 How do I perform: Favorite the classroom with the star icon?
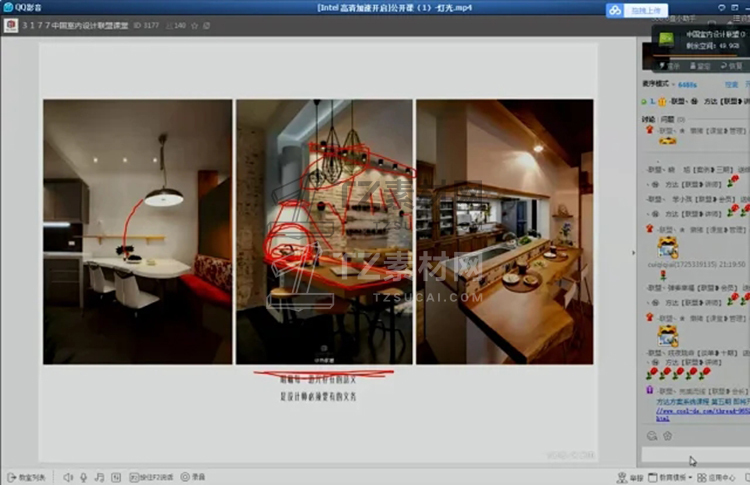195,26
